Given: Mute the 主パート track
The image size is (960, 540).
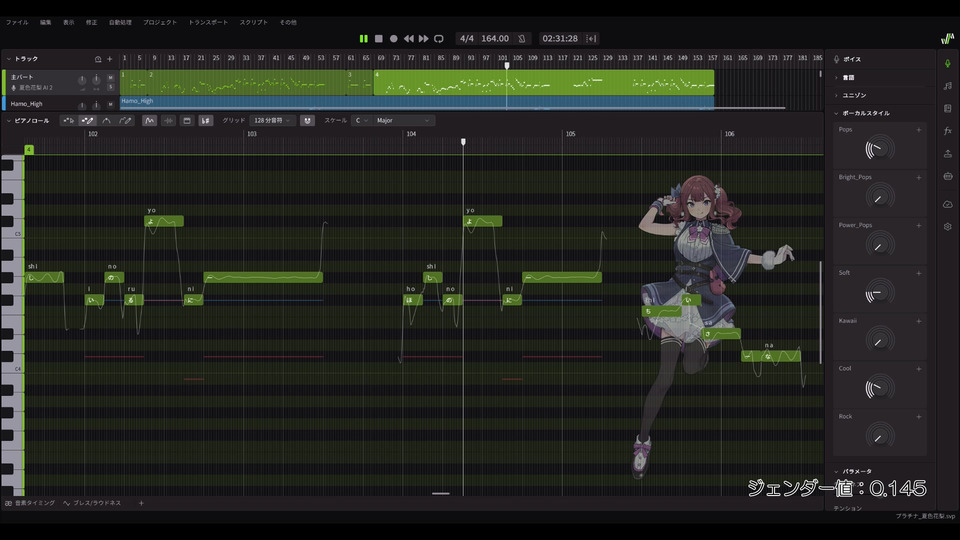Looking at the screenshot, I should [110, 76].
